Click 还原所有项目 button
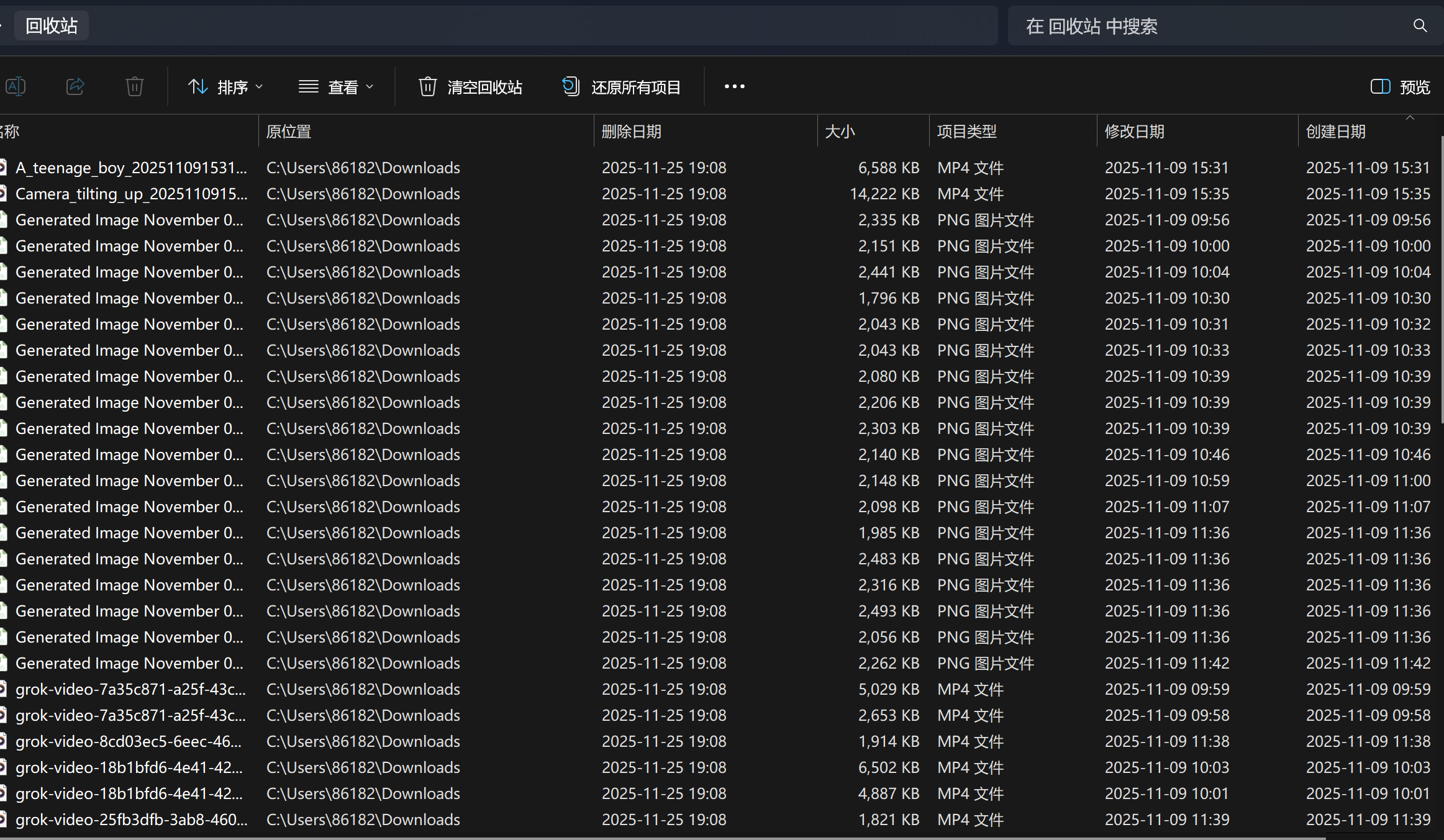The width and height of the screenshot is (1444, 840). click(635, 87)
